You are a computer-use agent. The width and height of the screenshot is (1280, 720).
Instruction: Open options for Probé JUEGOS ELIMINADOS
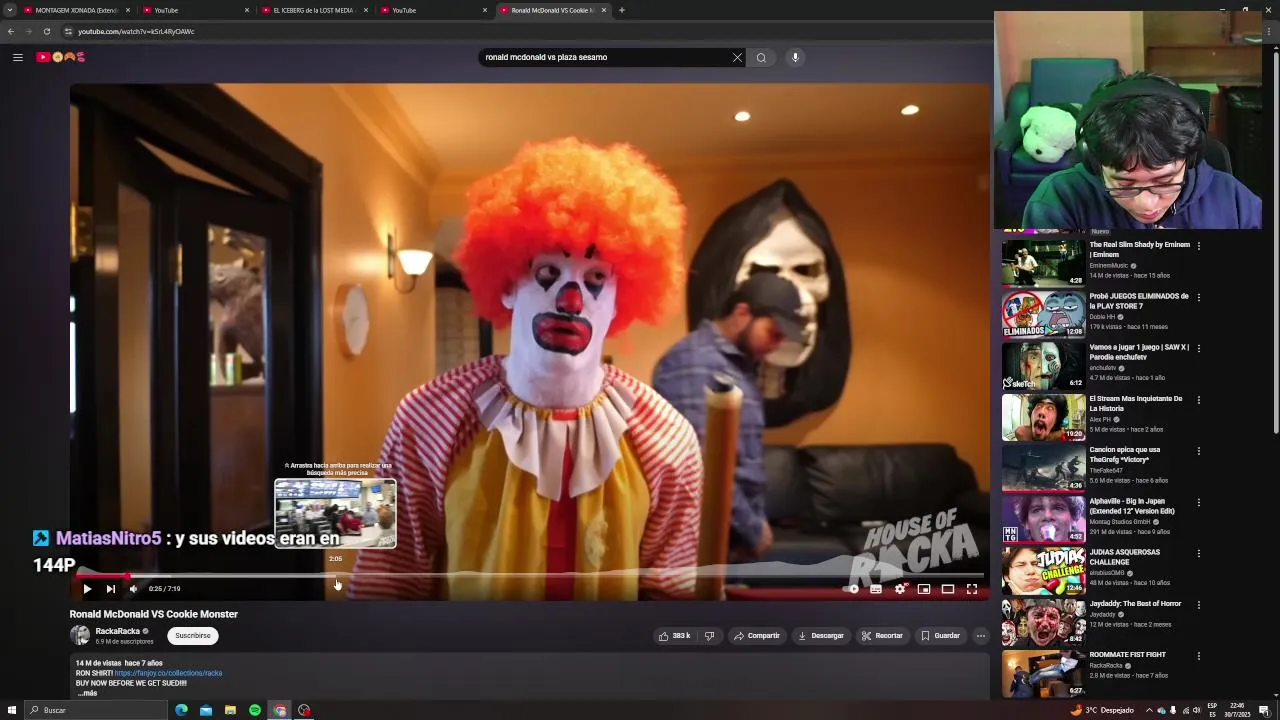1199,297
